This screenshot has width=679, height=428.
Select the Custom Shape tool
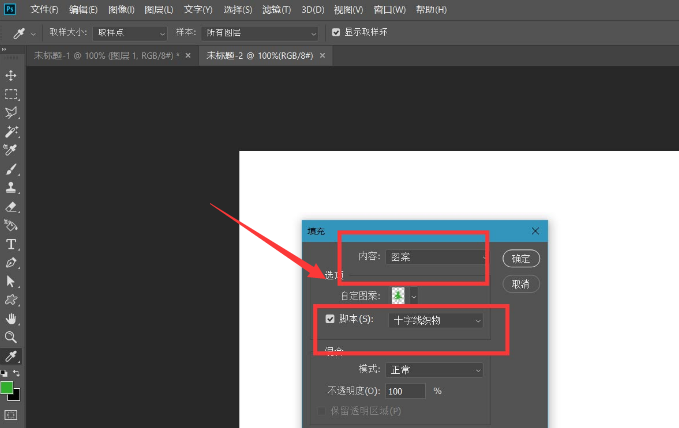11,300
